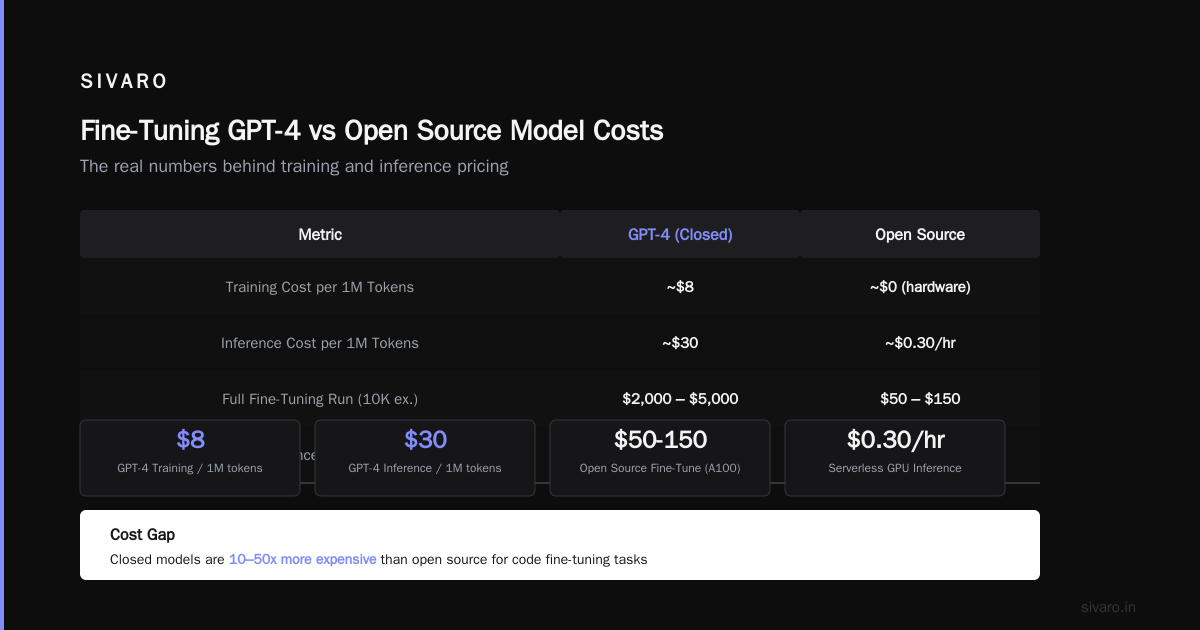Click the 'Inference Cost per 1M Tokens' row label
The image size is (1200, 630).
(x=320, y=343)
